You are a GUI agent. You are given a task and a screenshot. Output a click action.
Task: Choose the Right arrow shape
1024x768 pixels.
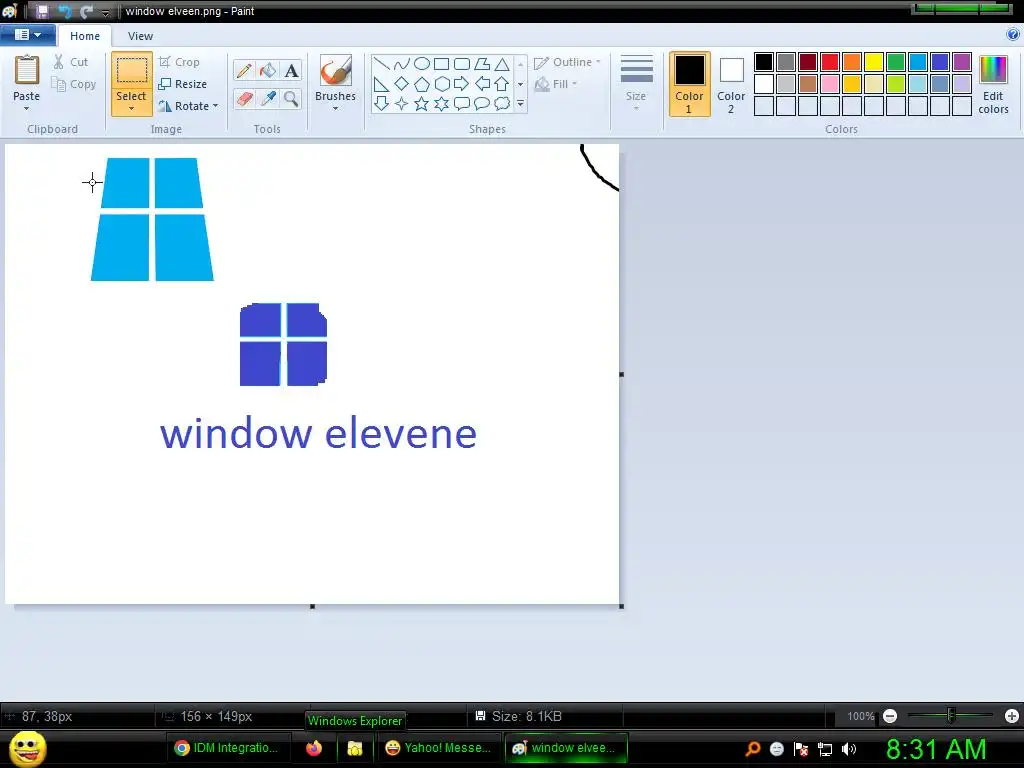(461, 84)
